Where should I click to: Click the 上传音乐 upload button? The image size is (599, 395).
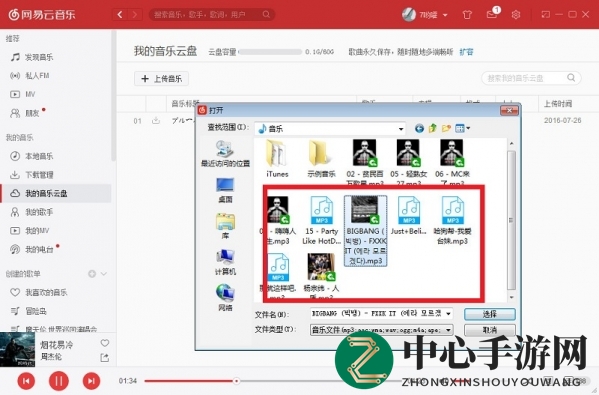click(161, 79)
